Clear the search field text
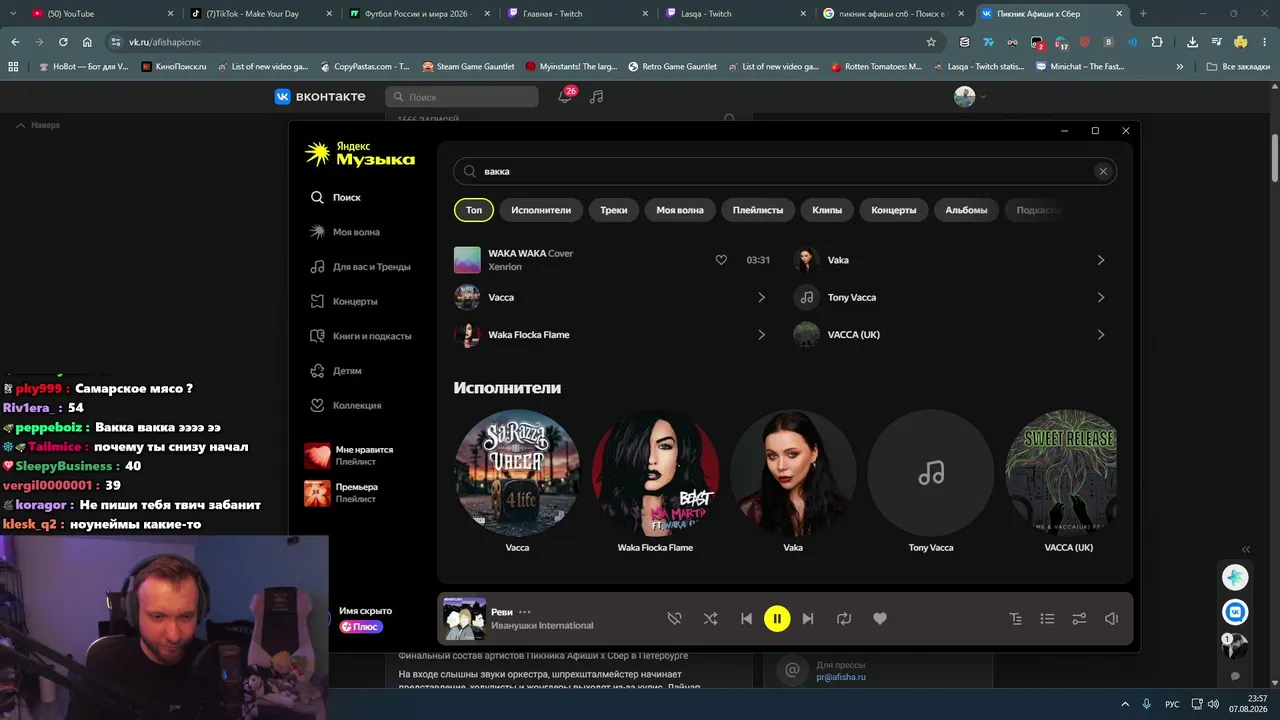This screenshot has width=1280, height=720. coord(1103,171)
